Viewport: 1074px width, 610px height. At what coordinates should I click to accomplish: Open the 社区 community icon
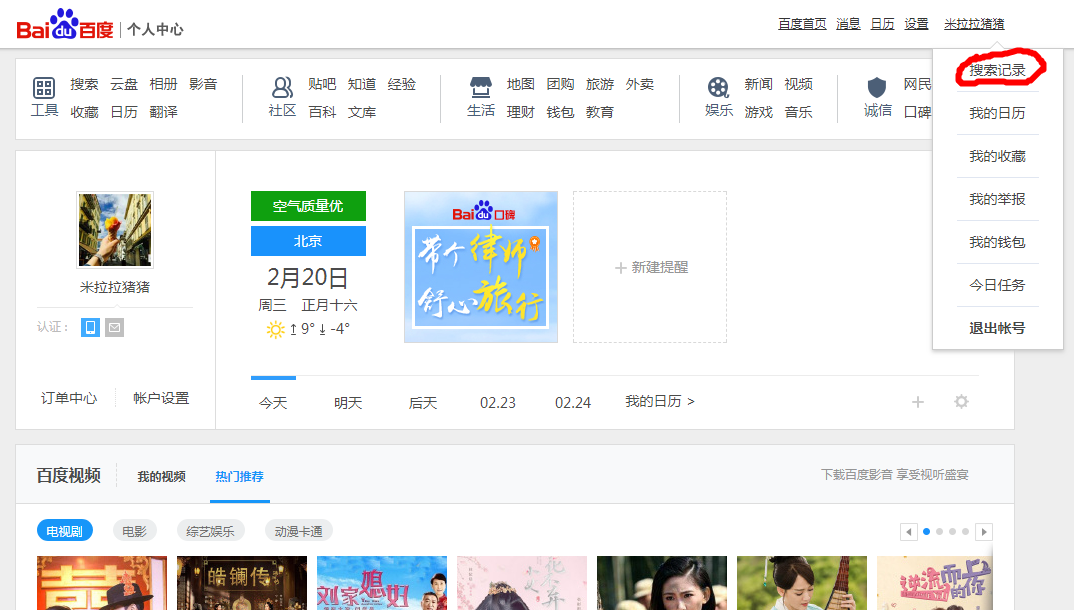[282, 88]
